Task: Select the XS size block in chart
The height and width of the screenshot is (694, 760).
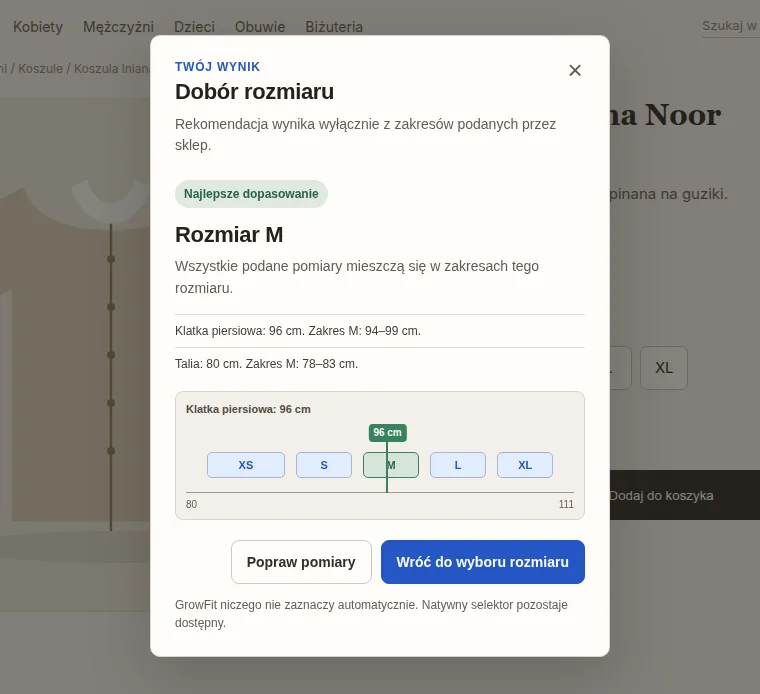Action: pos(246,465)
